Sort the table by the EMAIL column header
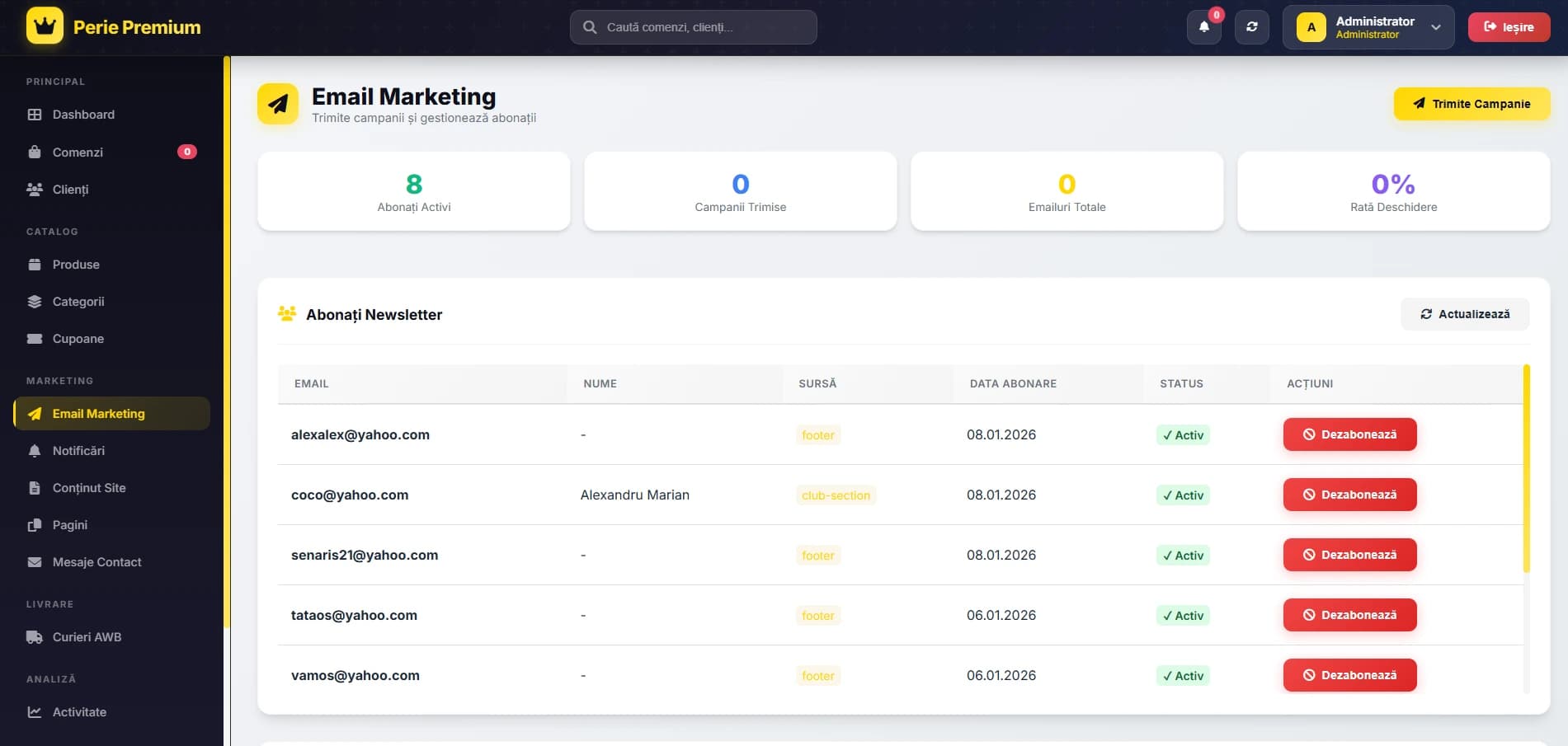 pyautogui.click(x=311, y=383)
